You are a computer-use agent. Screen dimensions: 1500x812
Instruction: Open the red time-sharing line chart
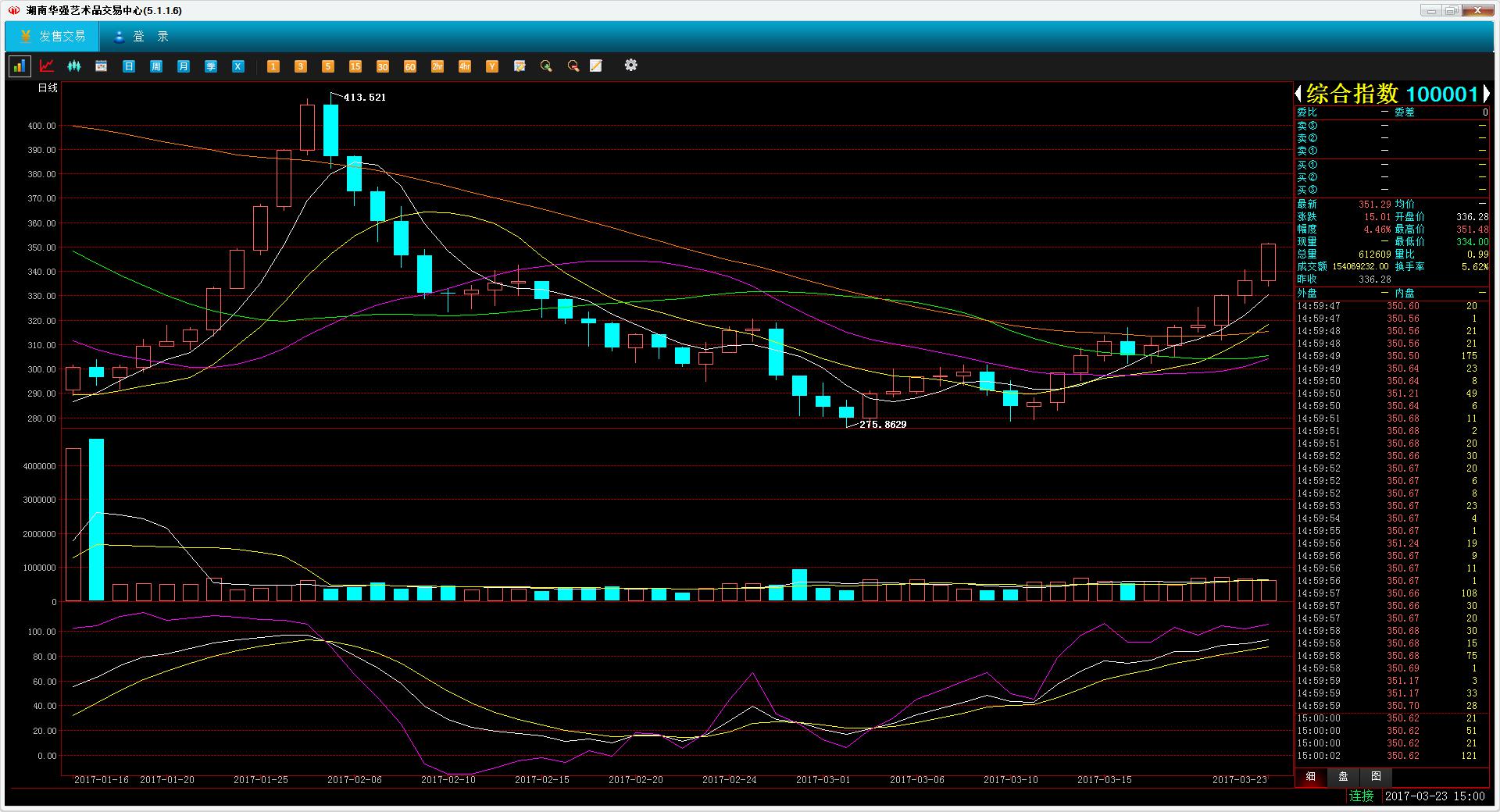47,66
